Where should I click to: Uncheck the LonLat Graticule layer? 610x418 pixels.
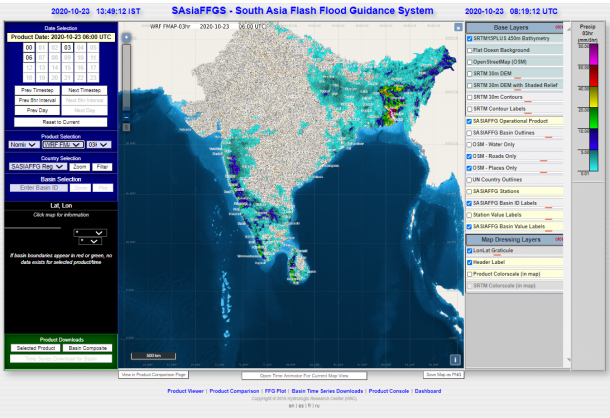pos(470,251)
